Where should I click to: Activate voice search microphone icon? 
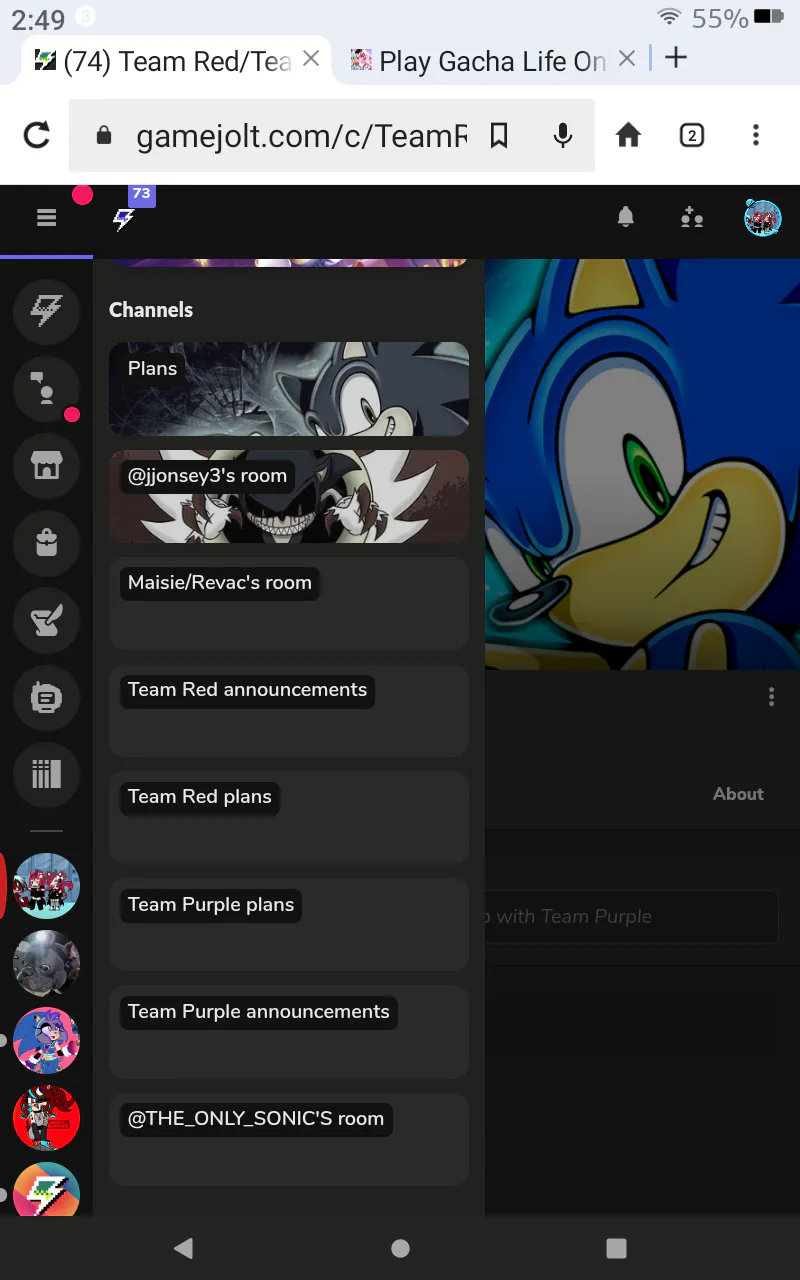(x=563, y=135)
